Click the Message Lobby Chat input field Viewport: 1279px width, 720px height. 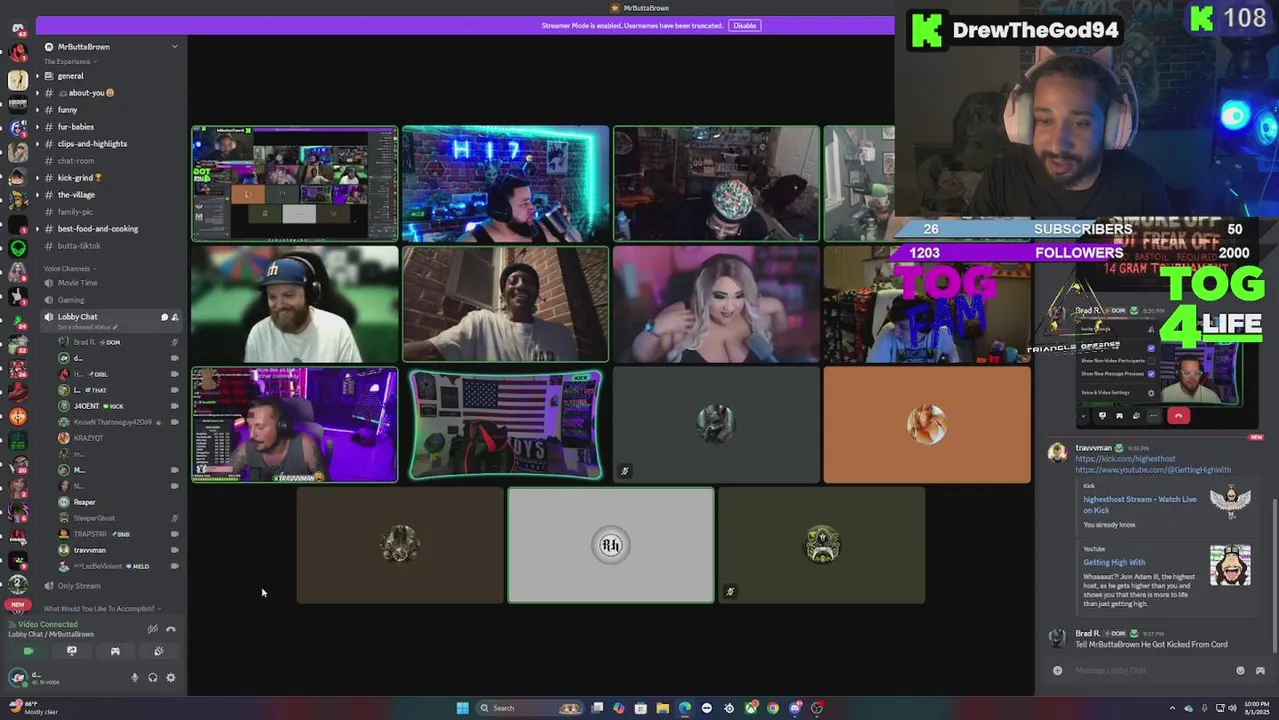click(x=1150, y=671)
